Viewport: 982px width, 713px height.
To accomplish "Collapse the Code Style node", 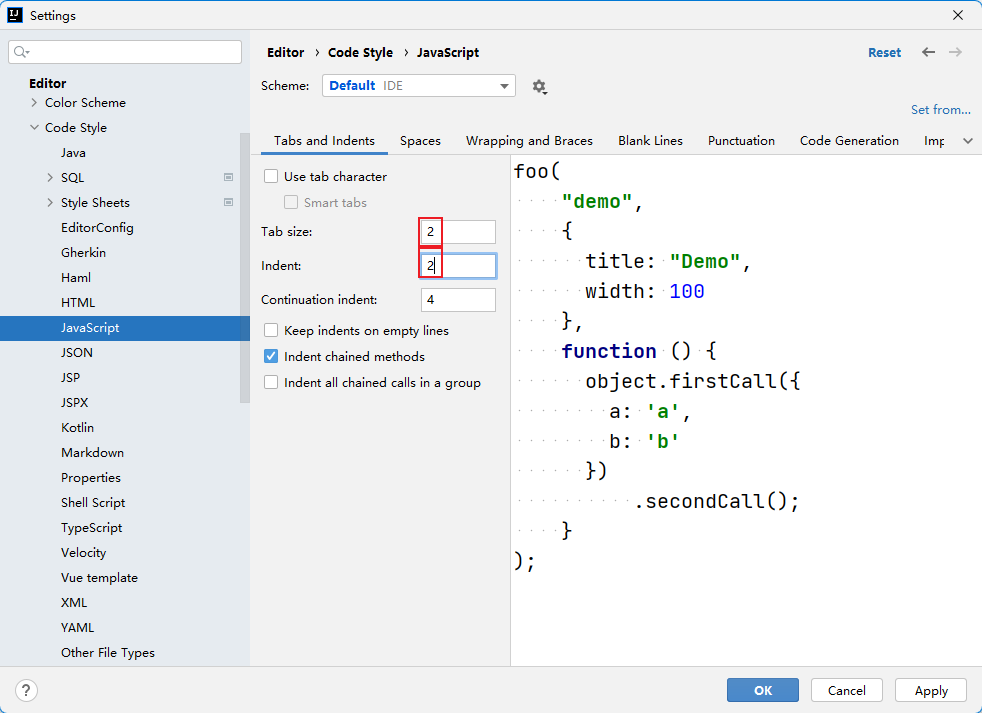I will click(34, 127).
